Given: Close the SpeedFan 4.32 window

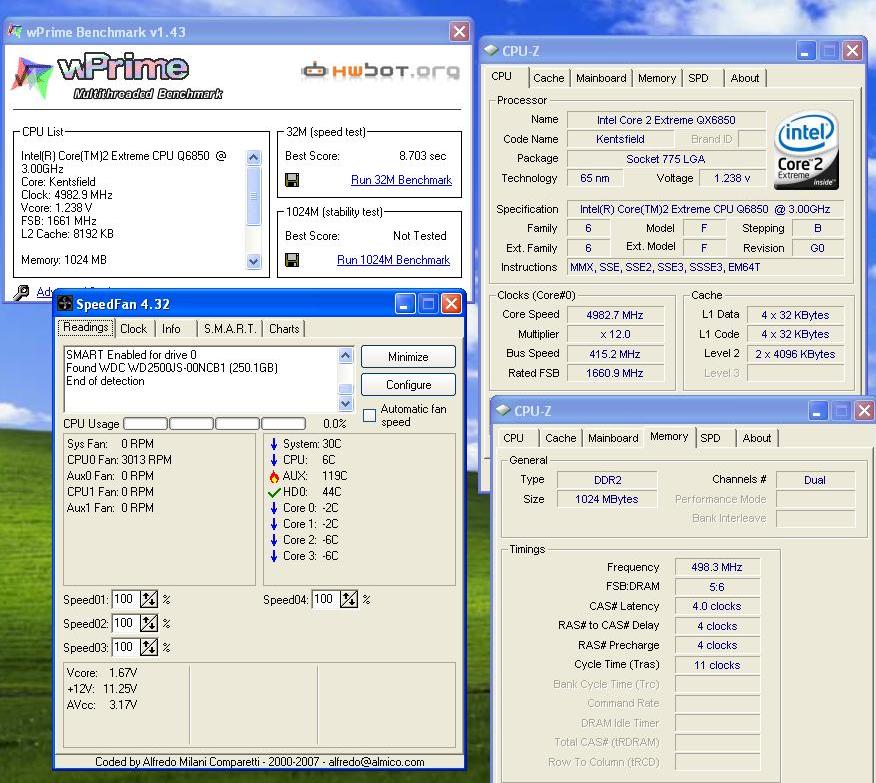Looking at the screenshot, I should [x=451, y=304].
